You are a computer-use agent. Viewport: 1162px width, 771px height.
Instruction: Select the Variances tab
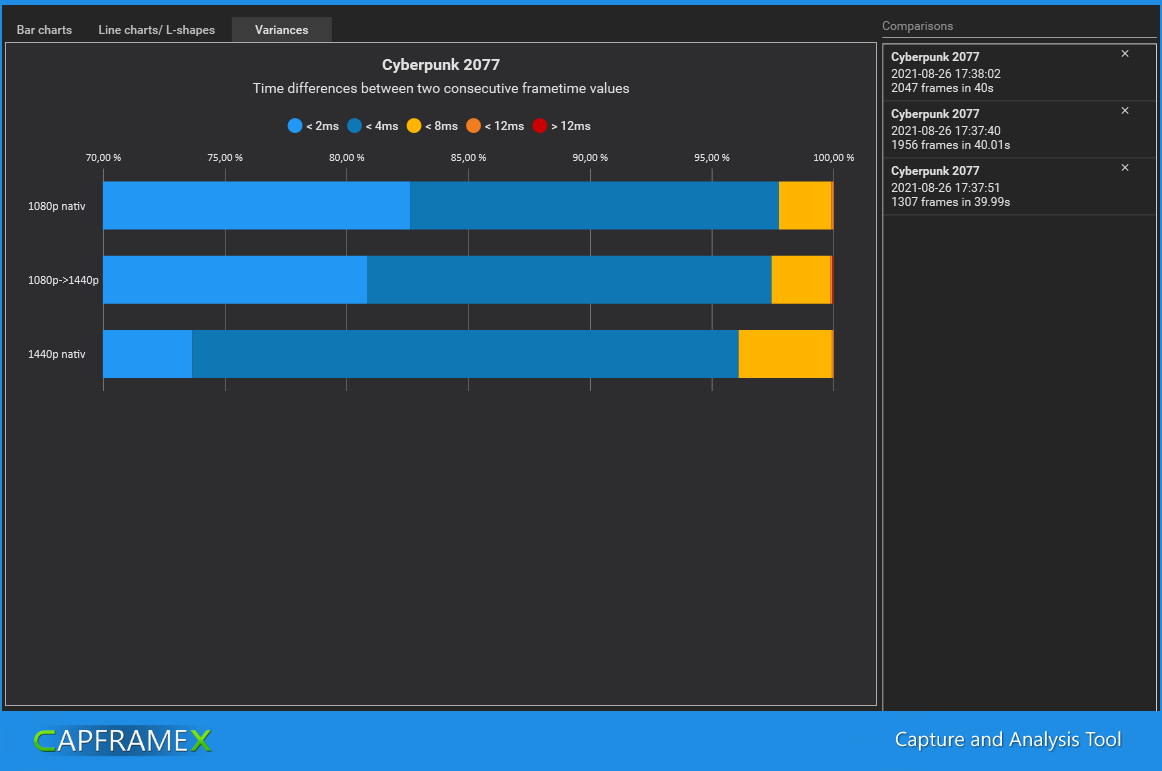(x=282, y=30)
